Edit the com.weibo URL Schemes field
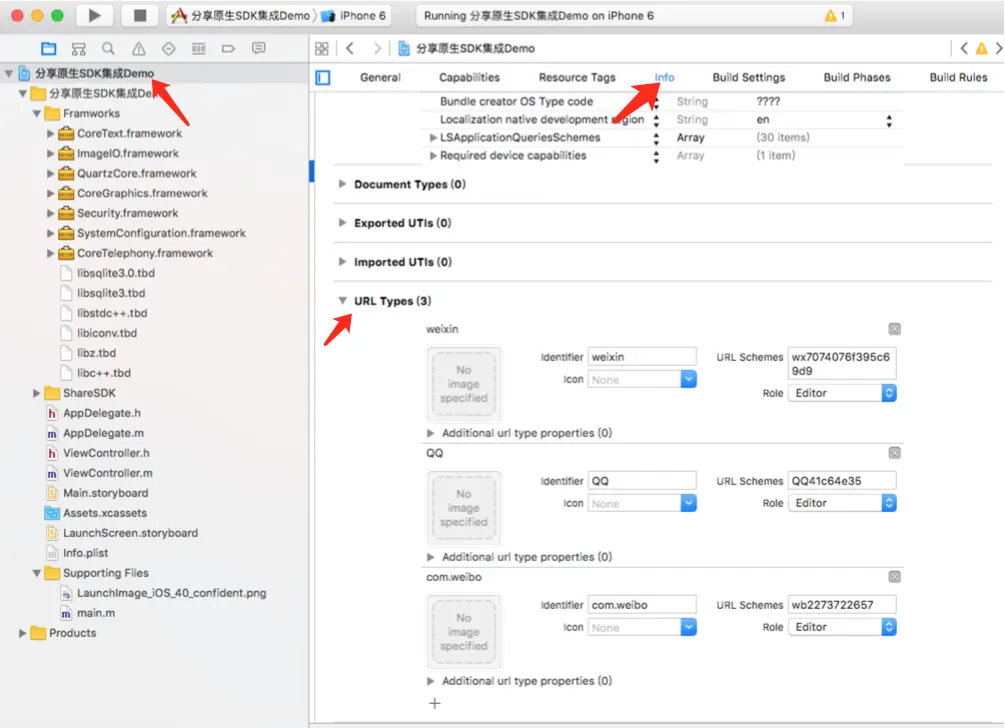The image size is (1005, 728). pyautogui.click(x=842, y=605)
